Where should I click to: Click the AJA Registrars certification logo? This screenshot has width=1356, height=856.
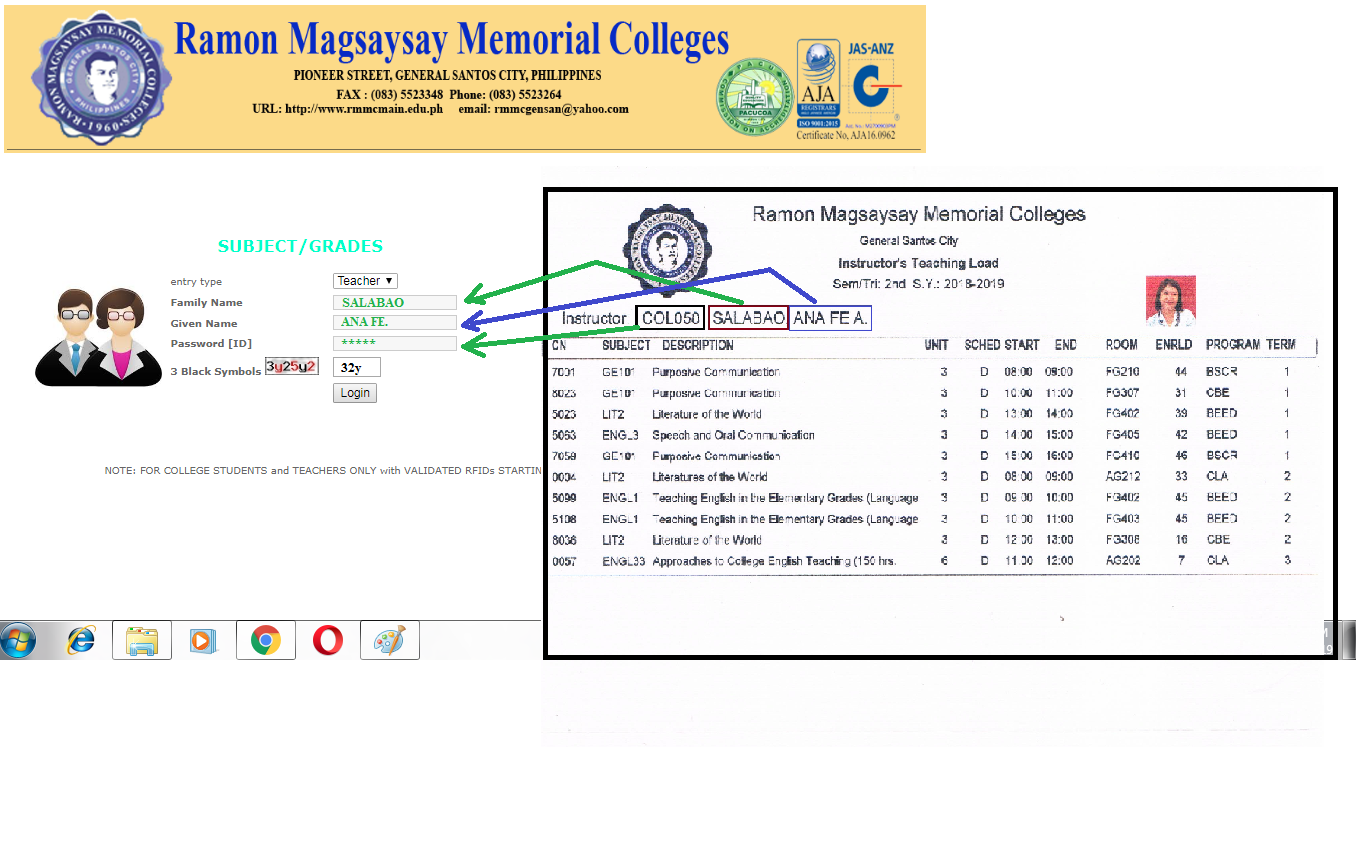click(818, 83)
